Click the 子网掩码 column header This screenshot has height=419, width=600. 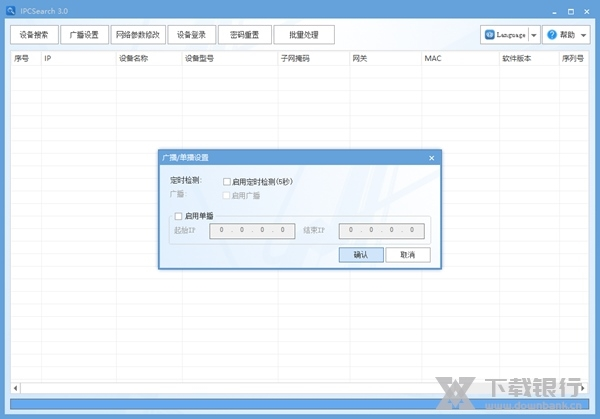point(314,59)
